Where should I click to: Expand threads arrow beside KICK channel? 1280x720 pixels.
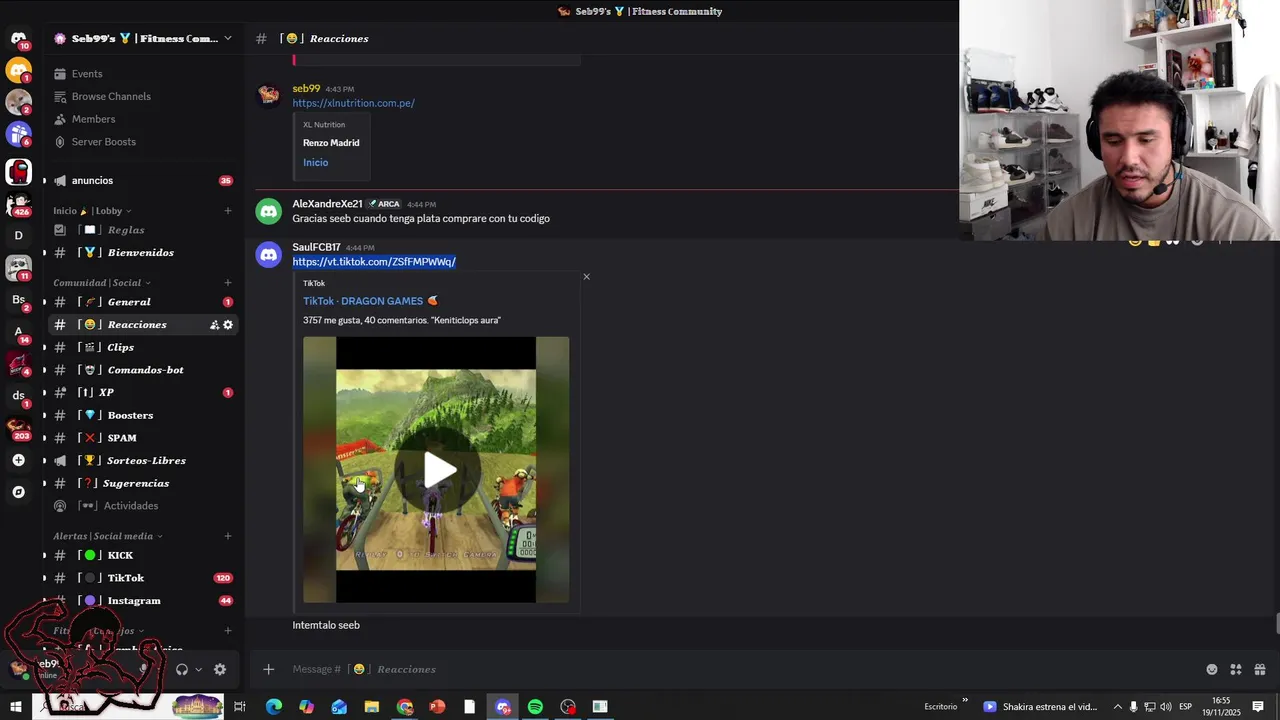[x=44, y=555]
